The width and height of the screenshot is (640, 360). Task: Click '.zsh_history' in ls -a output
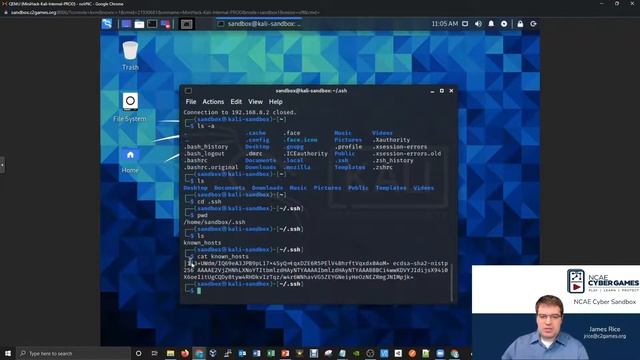tap(393, 160)
